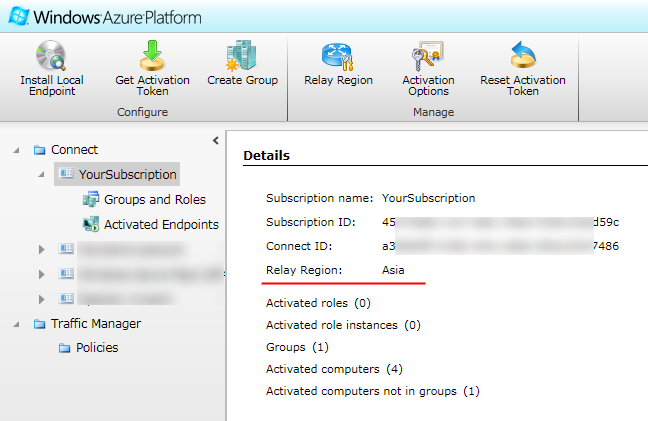
Task: Click the Get Activation Token icon
Action: pyautogui.click(x=152, y=55)
